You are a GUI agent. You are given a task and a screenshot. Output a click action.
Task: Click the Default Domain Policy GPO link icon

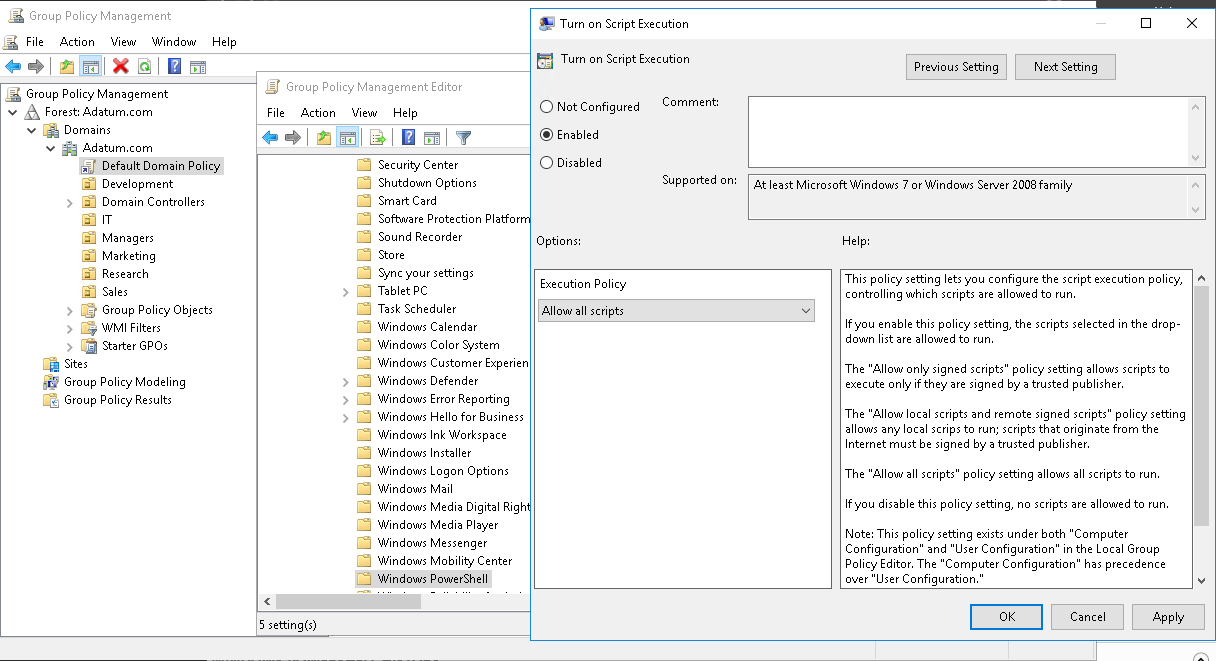point(89,166)
